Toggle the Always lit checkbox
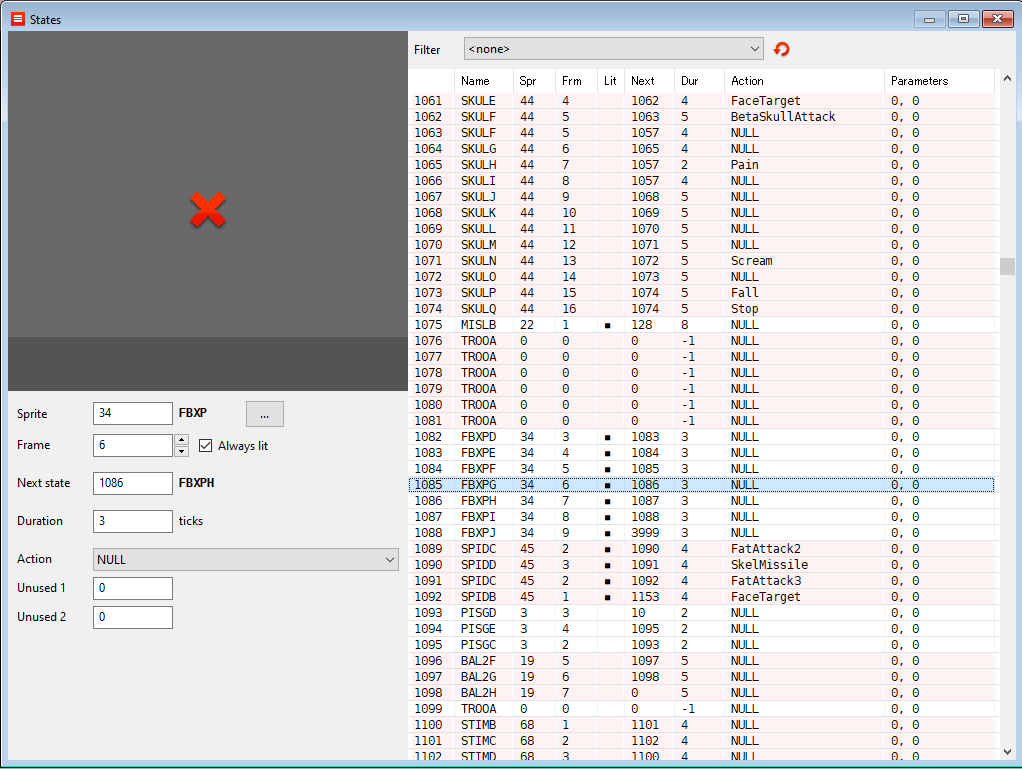Screen dimensions: 1022x769 205,446
